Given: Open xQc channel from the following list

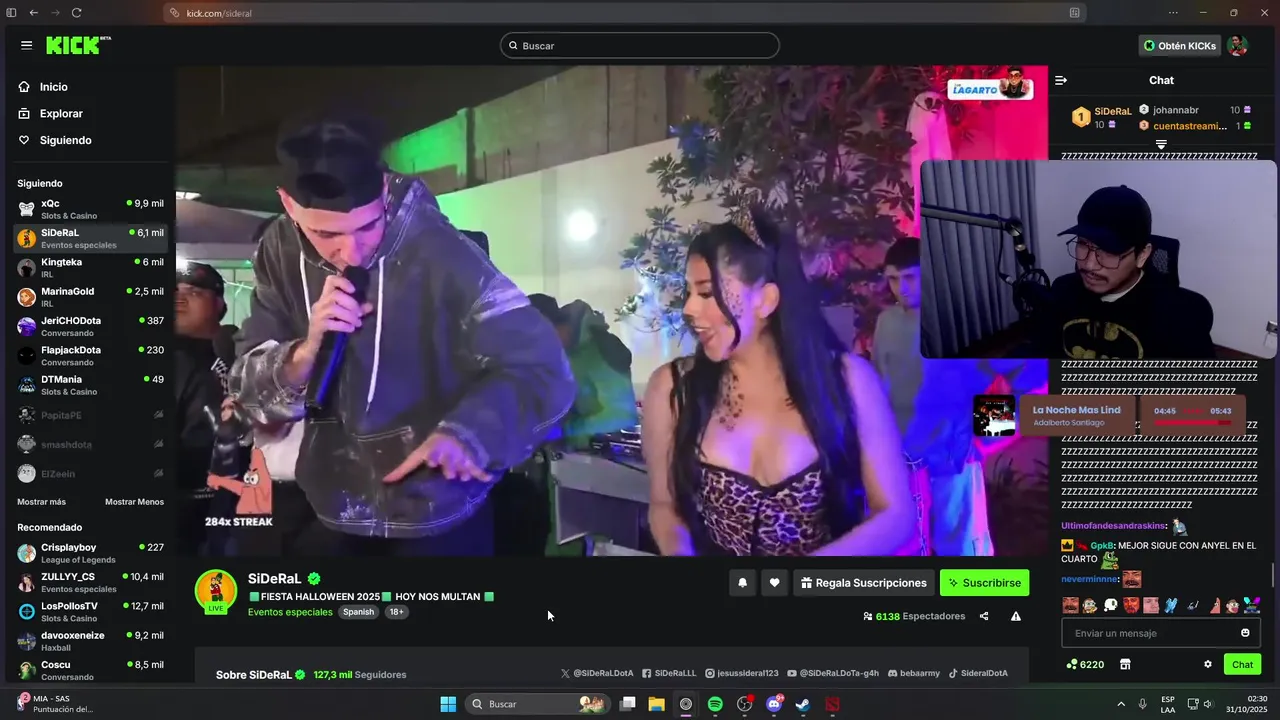Looking at the screenshot, I should click(x=90, y=209).
